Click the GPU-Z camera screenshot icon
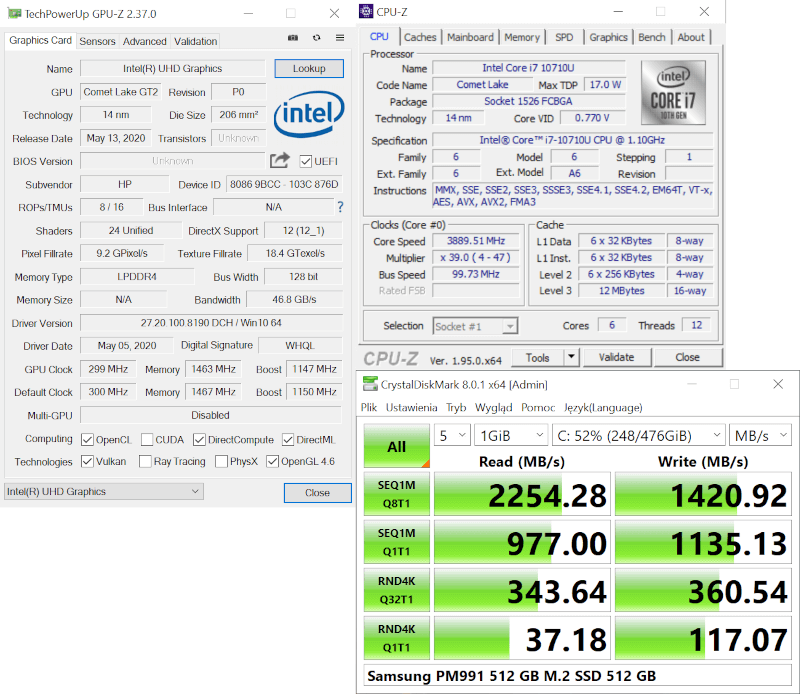800x694 pixels. 293,38
